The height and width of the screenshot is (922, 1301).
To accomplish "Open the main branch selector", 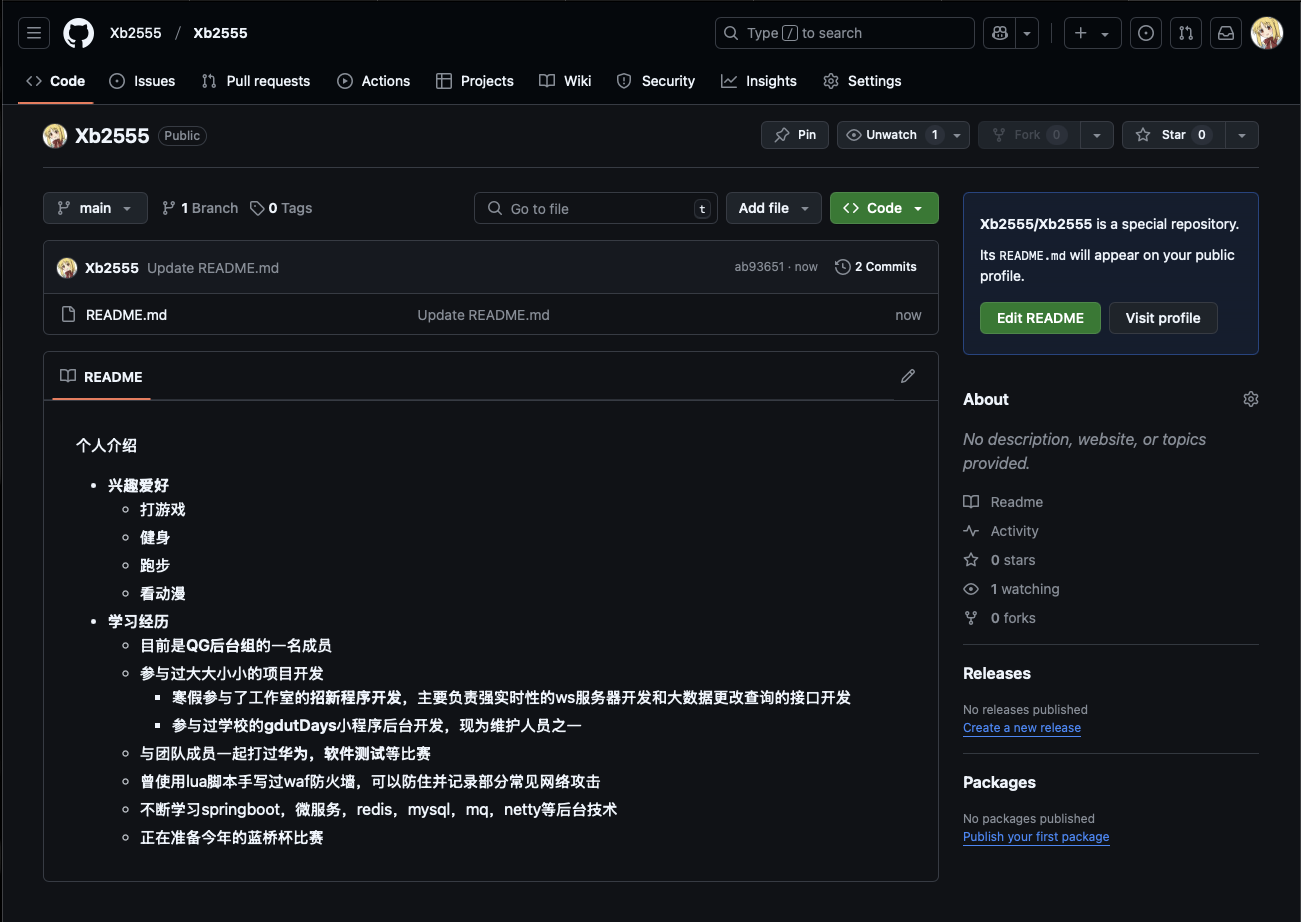I will (x=95, y=208).
